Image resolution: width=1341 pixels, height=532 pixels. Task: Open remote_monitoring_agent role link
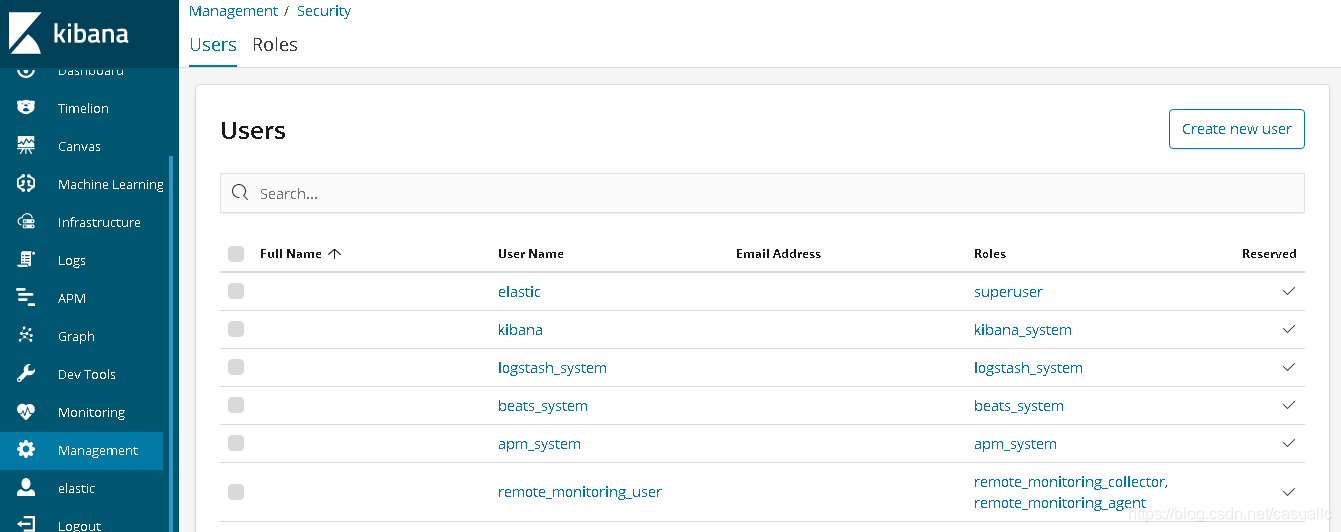point(1060,503)
